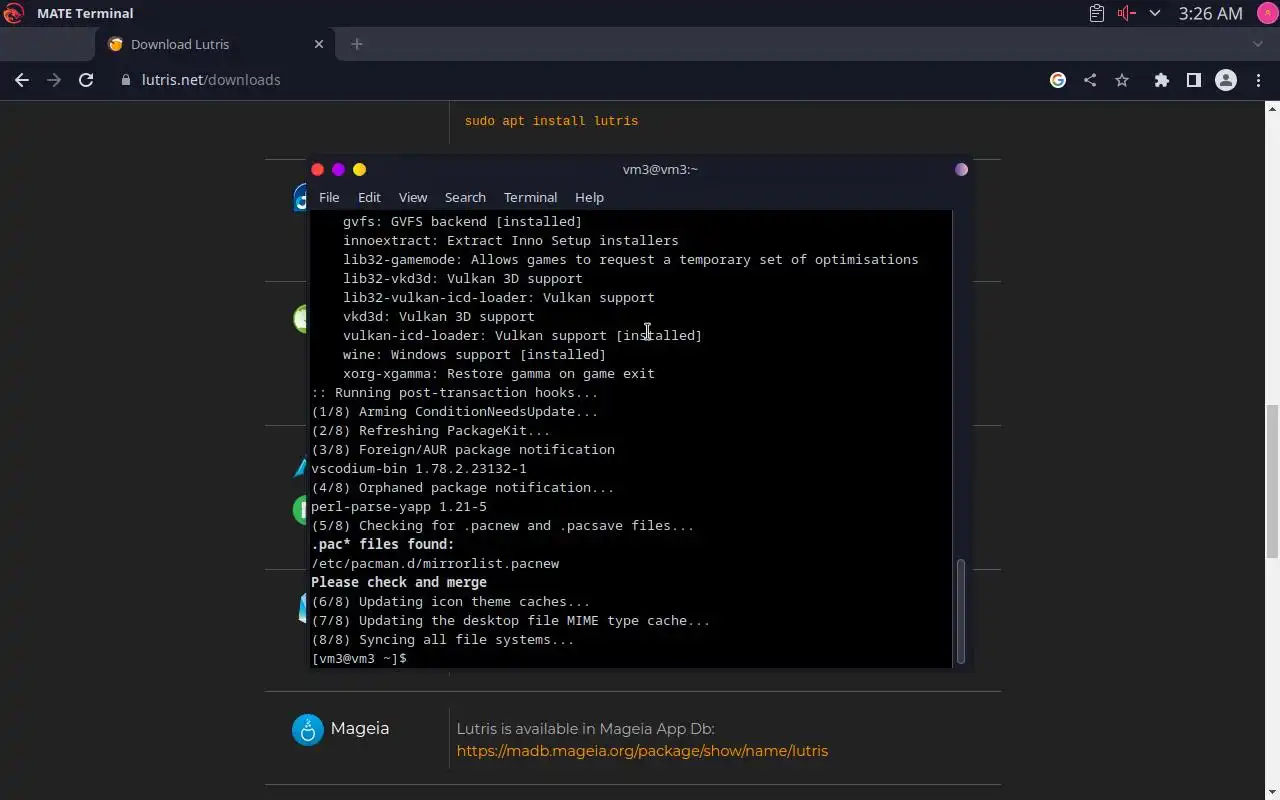
Task: Click the 3:26 AM clock
Action: (1210, 13)
